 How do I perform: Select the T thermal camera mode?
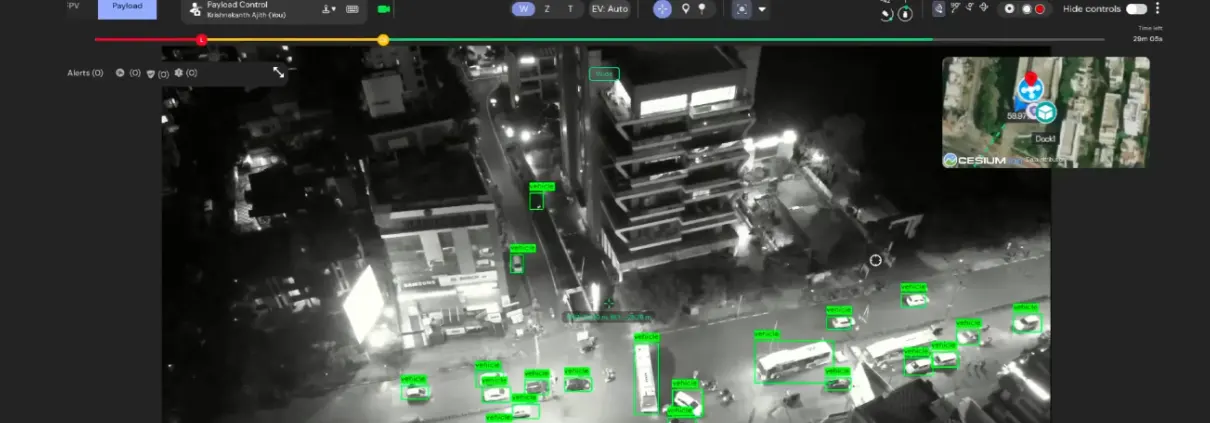[570, 9]
